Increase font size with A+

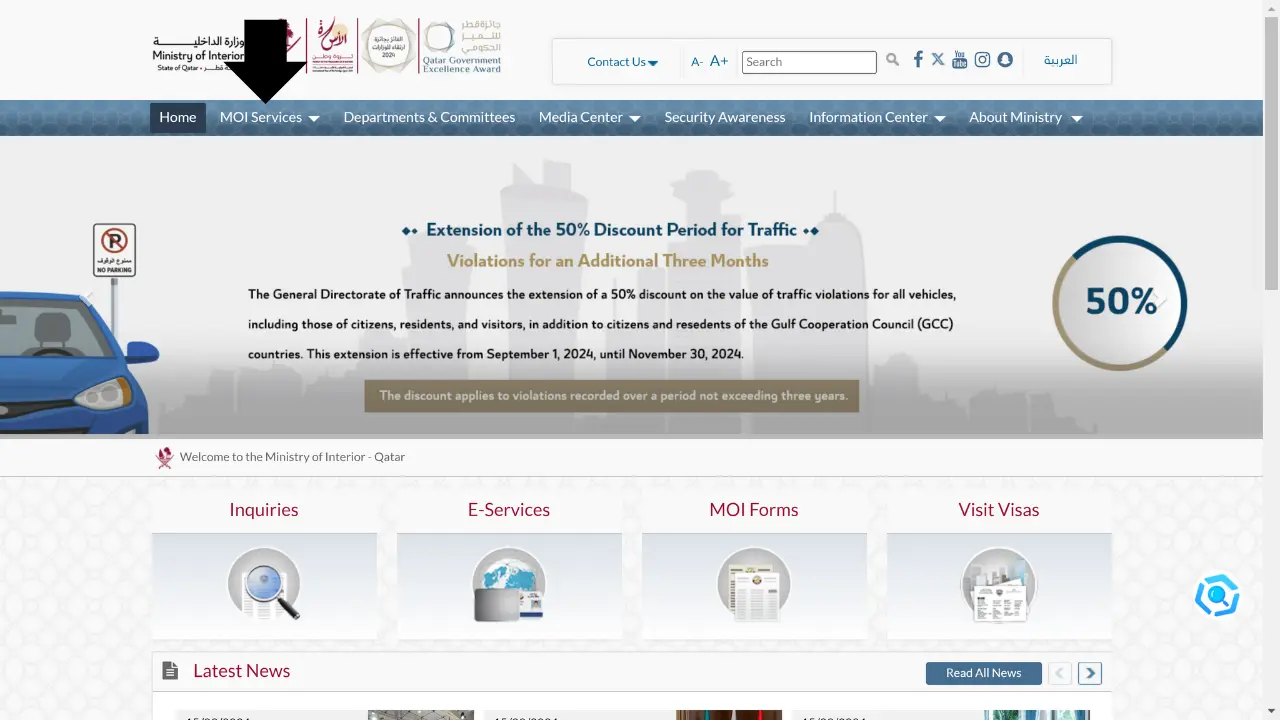[x=719, y=62]
